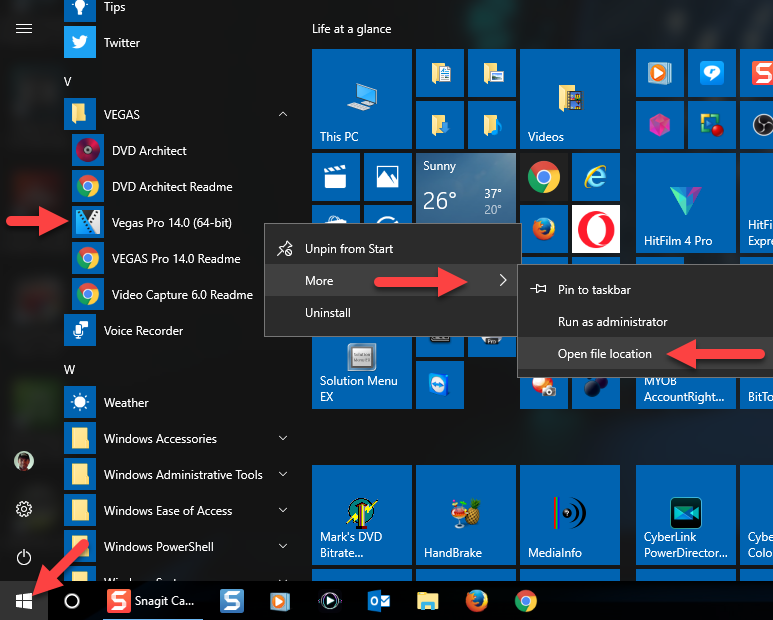
Task: Switch to Snagit Capture taskbar item
Action: [153, 601]
